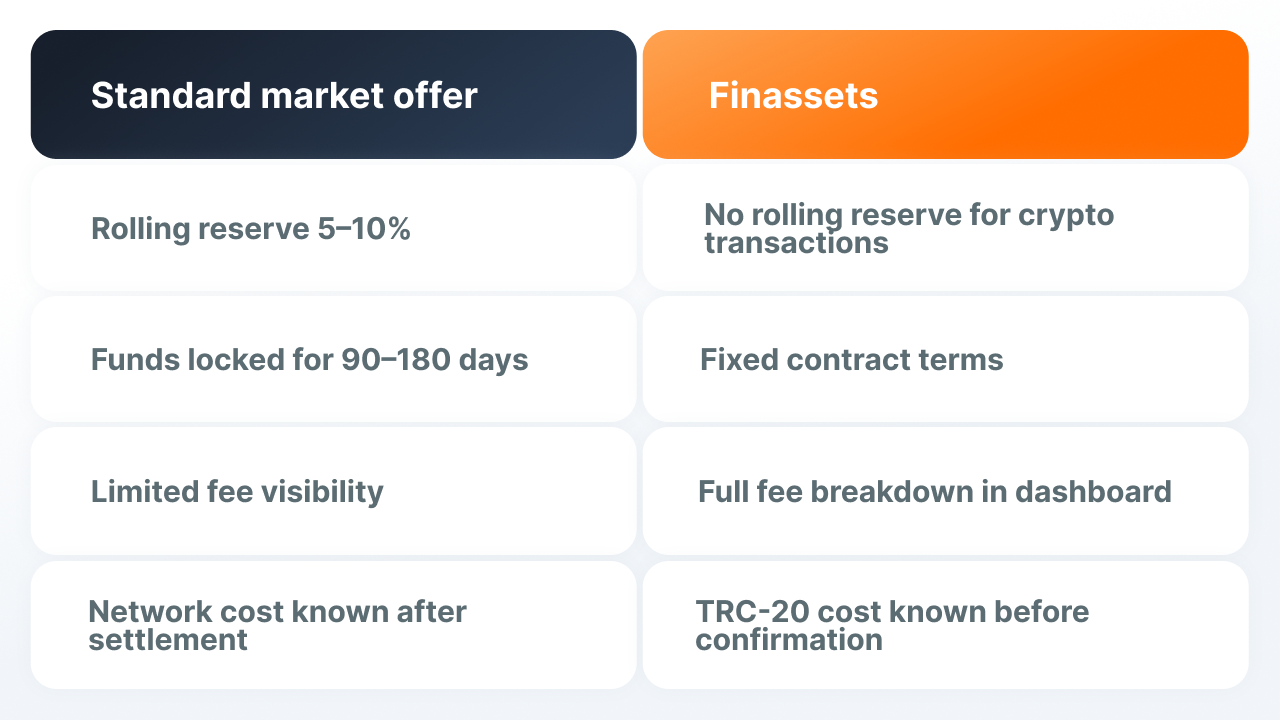Select No rolling reserve for crypto transactions card

[946, 228]
